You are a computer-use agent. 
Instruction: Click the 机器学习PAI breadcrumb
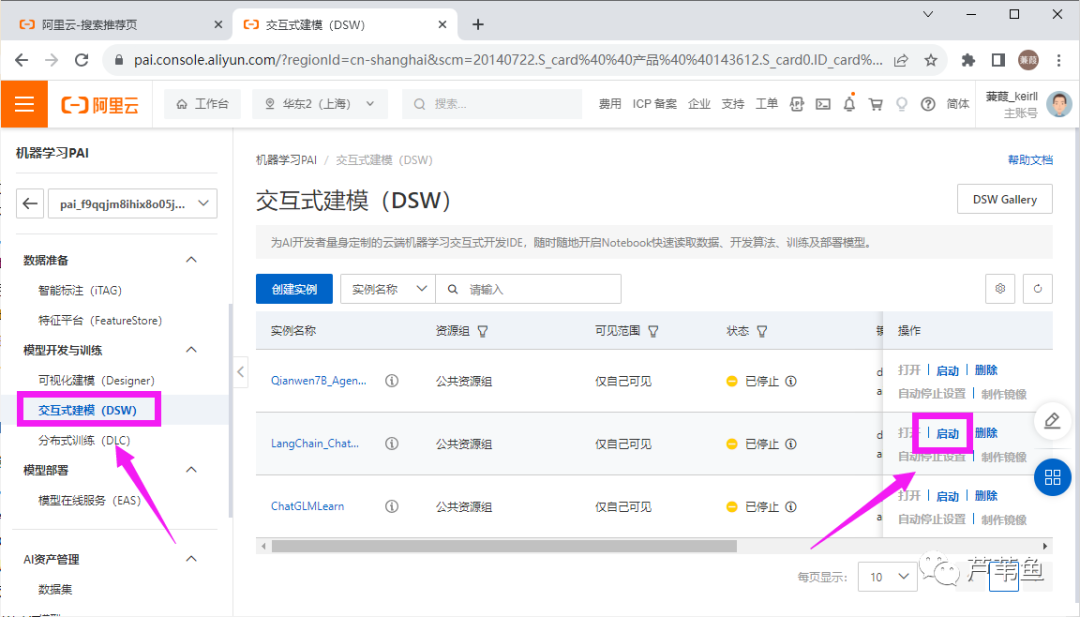(286, 160)
